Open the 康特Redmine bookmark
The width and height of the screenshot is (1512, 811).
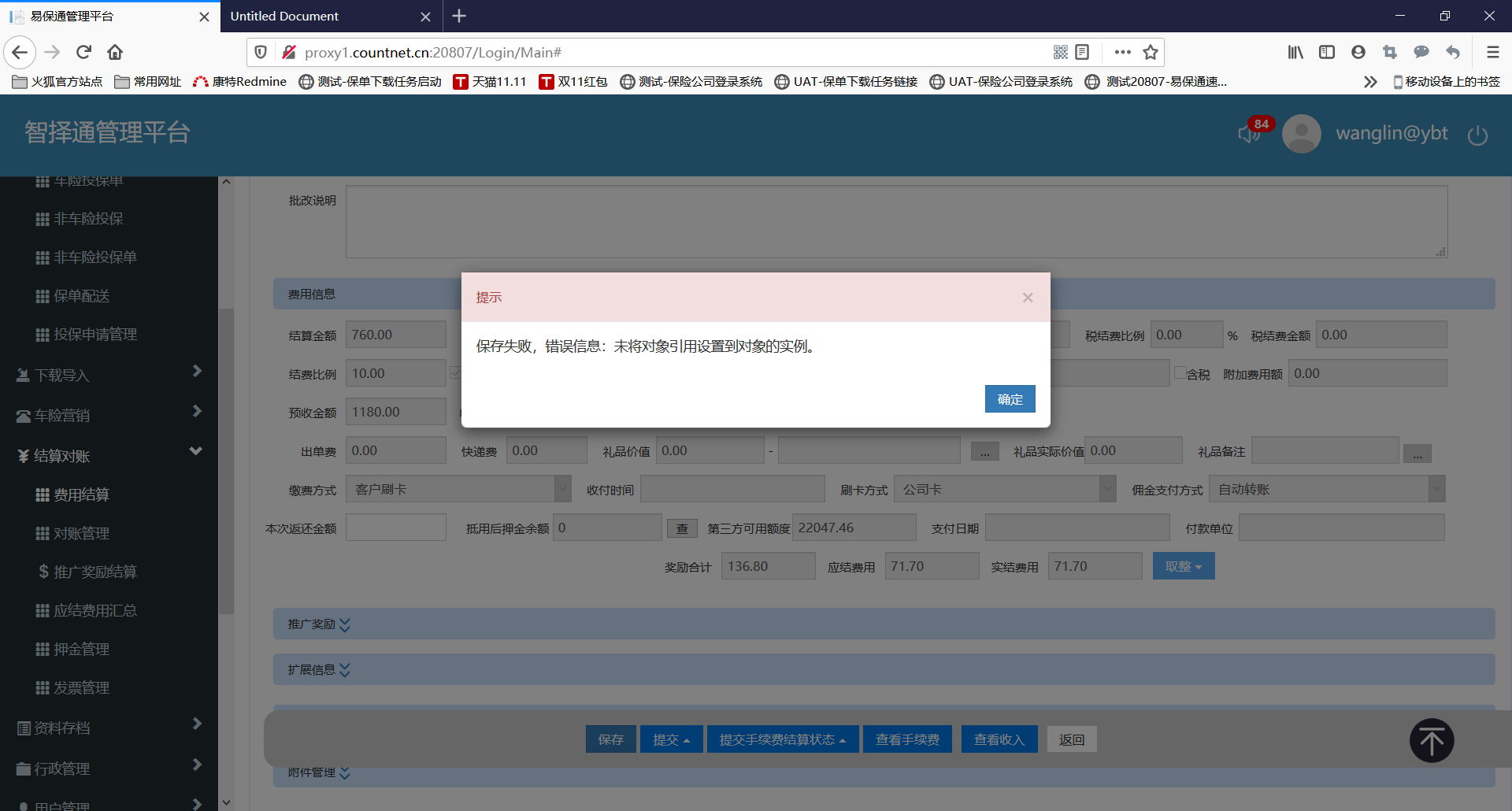pyautogui.click(x=239, y=82)
